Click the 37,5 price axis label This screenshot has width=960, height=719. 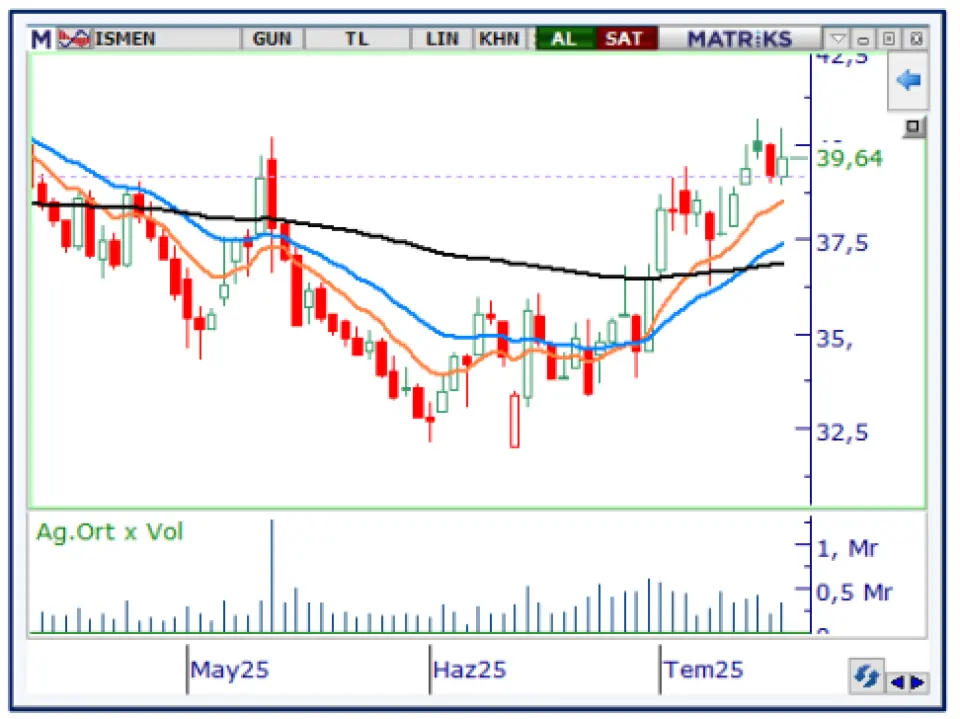click(x=842, y=243)
